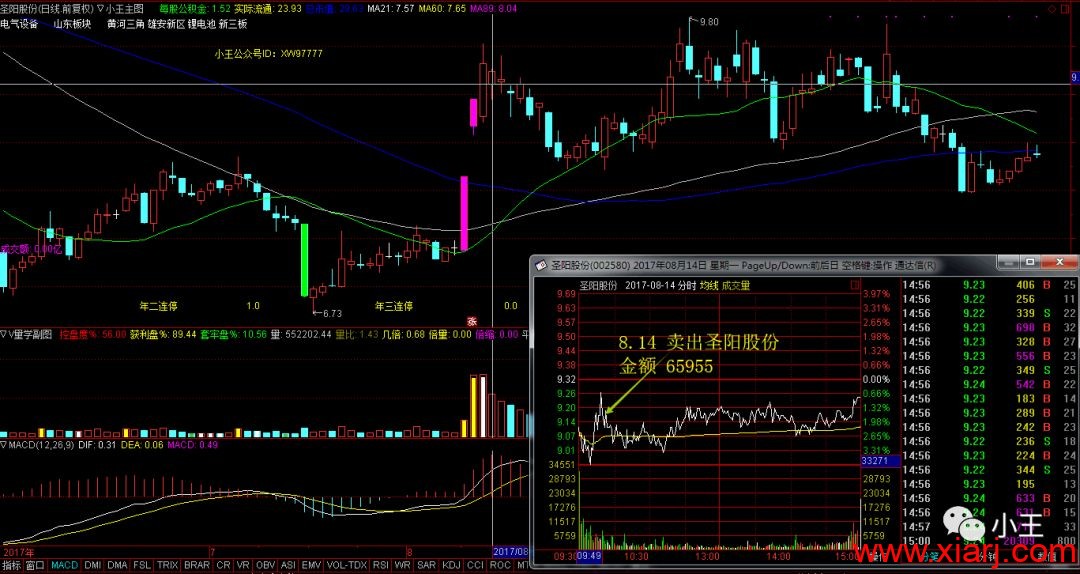Click the 锂电池 concept label
Image resolution: width=1080 pixels, height=574 pixels.
coord(202,23)
